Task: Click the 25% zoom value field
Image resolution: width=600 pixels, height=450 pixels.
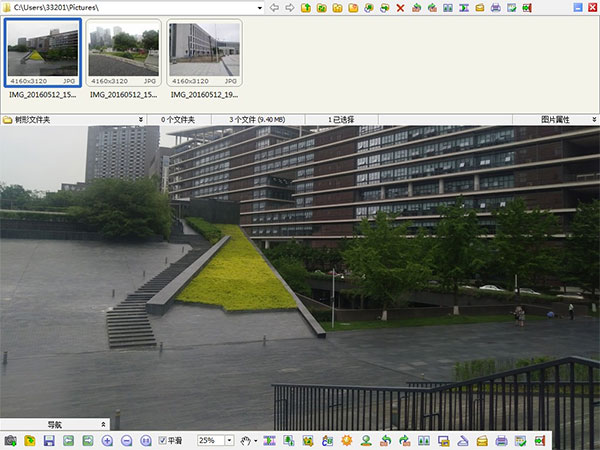Action: tap(211, 440)
